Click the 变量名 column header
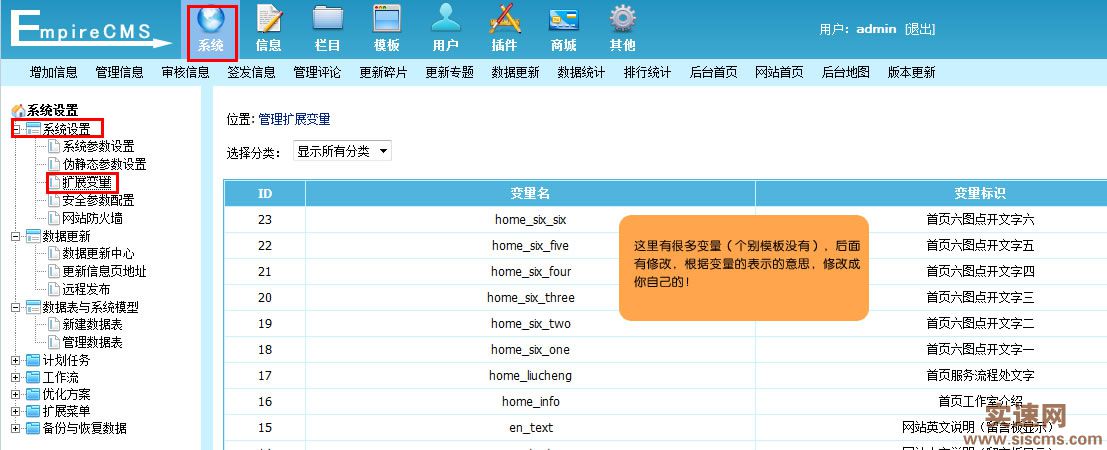 [x=530, y=194]
